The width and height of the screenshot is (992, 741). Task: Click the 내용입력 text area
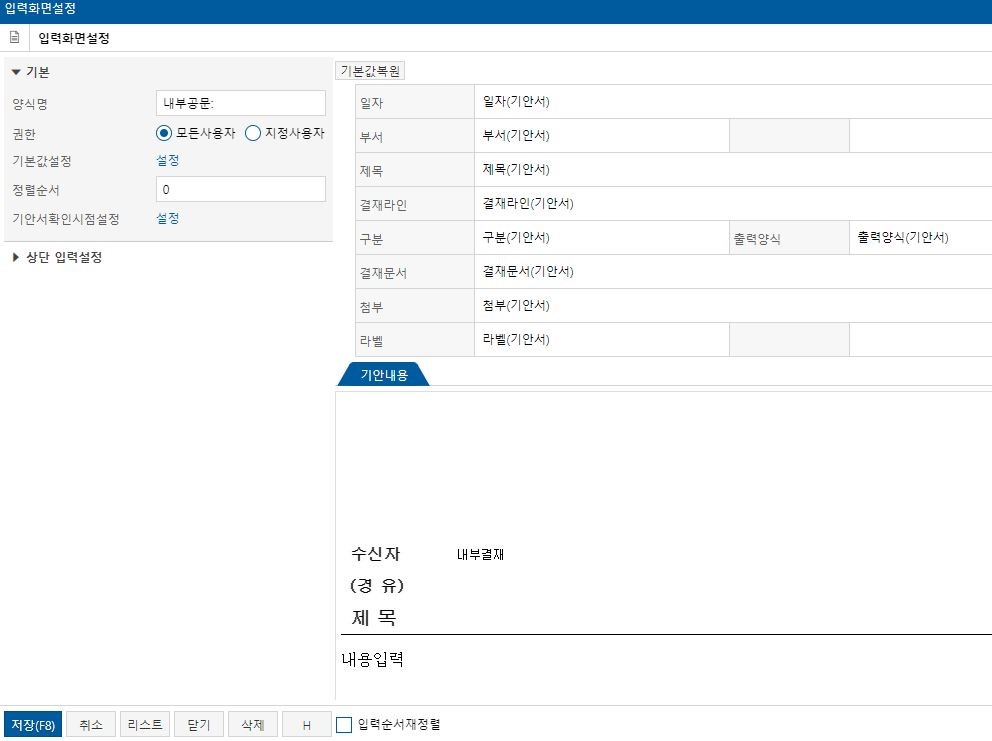[x=373, y=659]
